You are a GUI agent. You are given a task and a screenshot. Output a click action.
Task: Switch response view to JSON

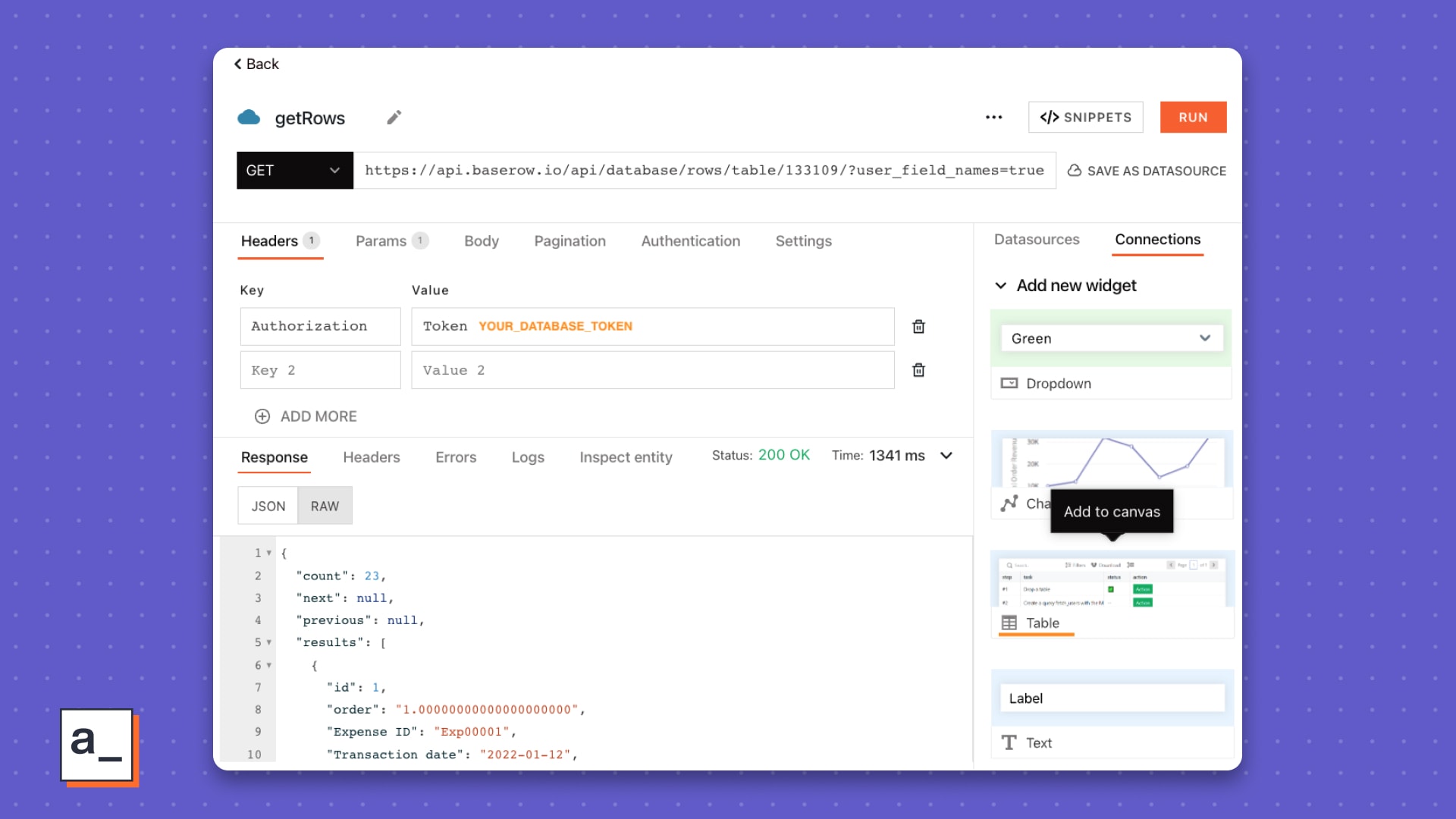coord(268,506)
